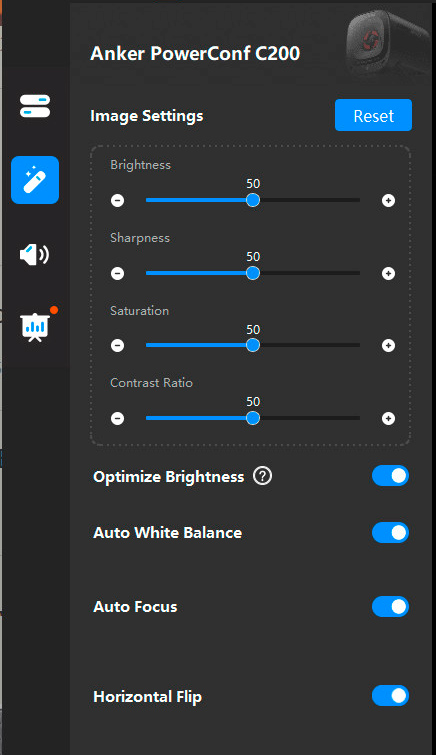
Task: Disable the Horizontal Flip switch
Action: coord(390,696)
